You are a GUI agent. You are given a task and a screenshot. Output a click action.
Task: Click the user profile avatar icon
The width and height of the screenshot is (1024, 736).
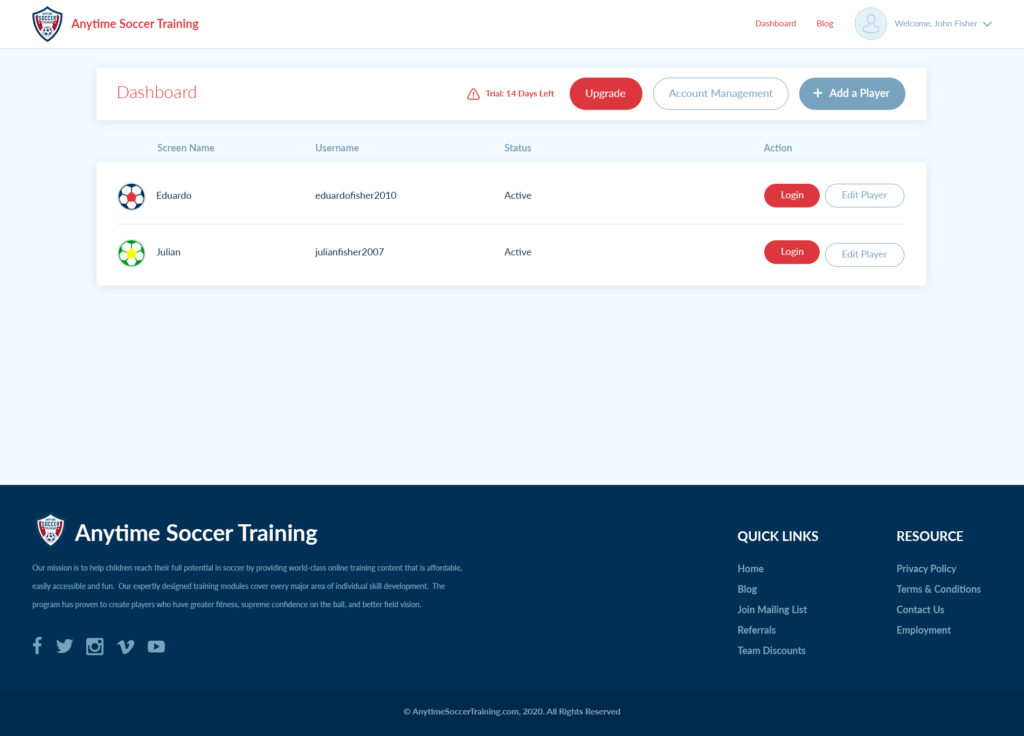[x=870, y=24]
